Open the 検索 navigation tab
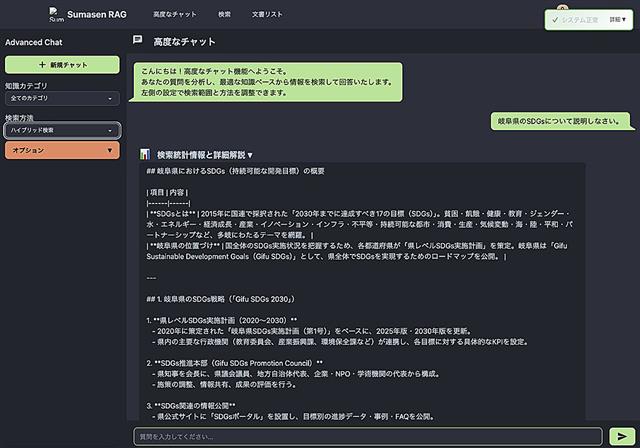 (x=224, y=14)
